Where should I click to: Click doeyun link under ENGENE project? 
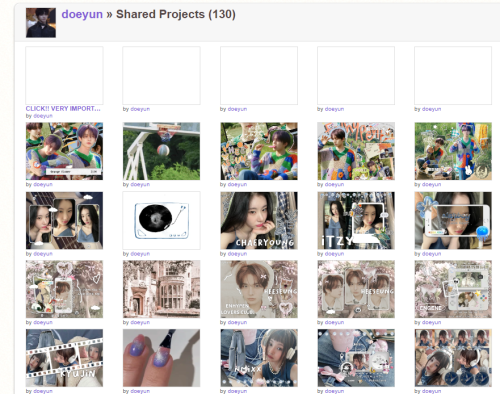tap(431, 322)
